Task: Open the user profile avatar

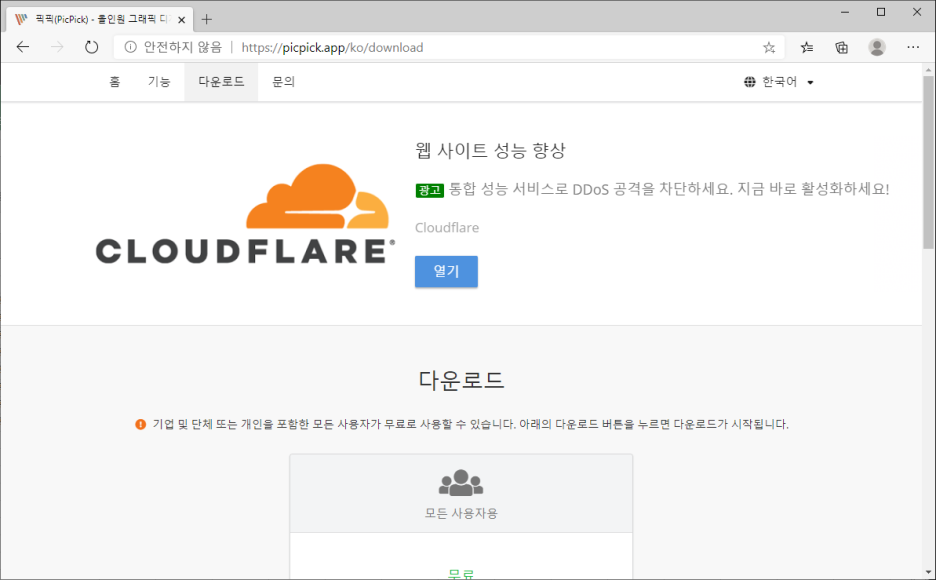Action: (x=877, y=48)
